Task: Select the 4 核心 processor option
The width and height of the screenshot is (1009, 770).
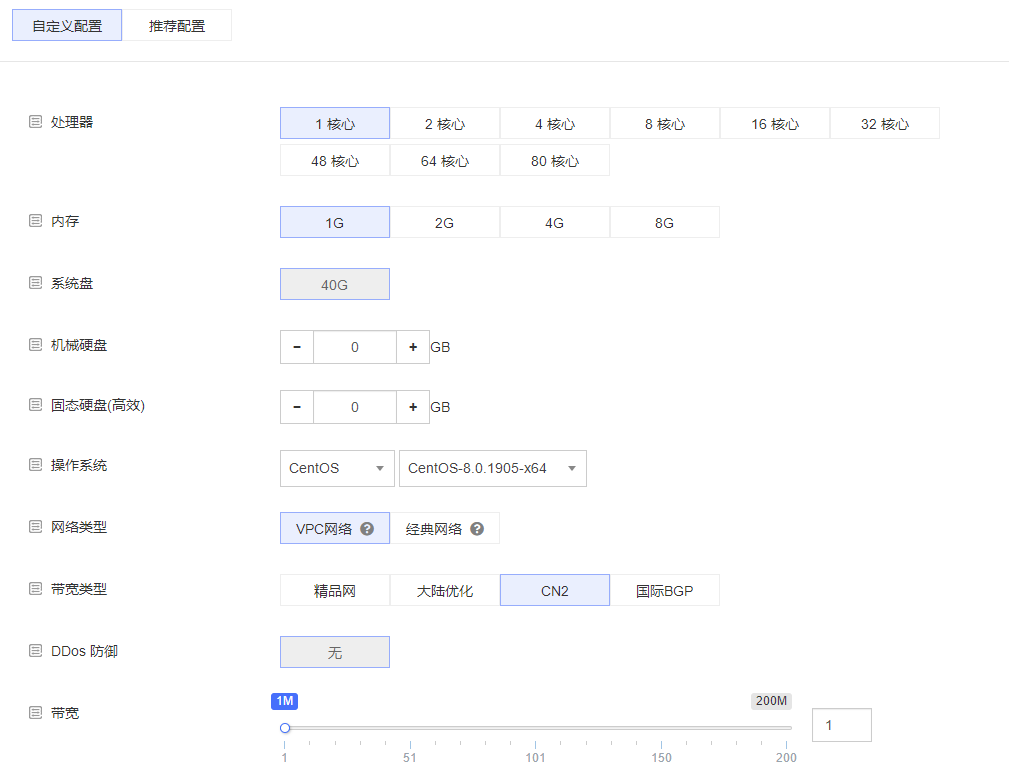Action: [x=554, y=124]
